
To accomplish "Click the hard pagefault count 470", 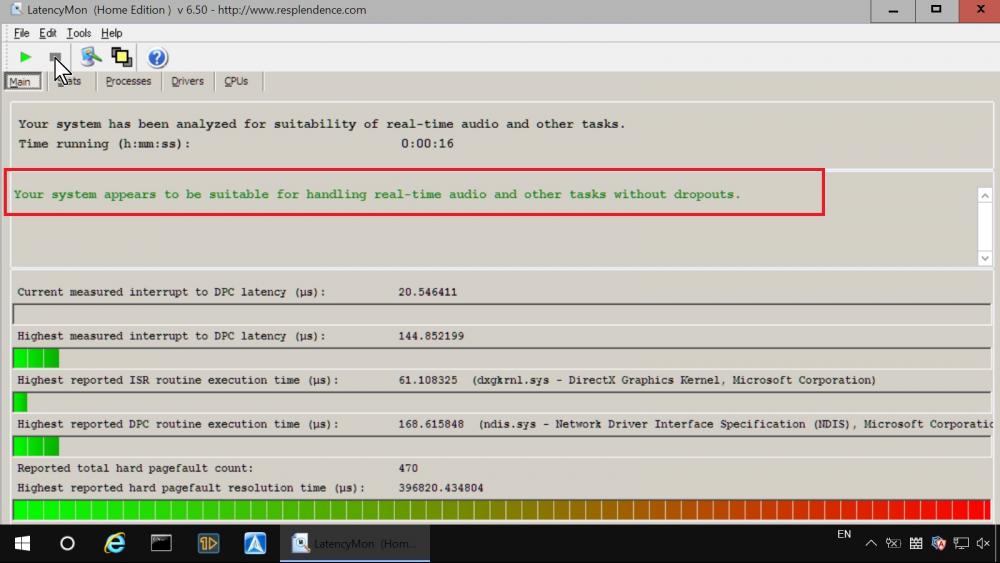I will (x=408, y=468).
